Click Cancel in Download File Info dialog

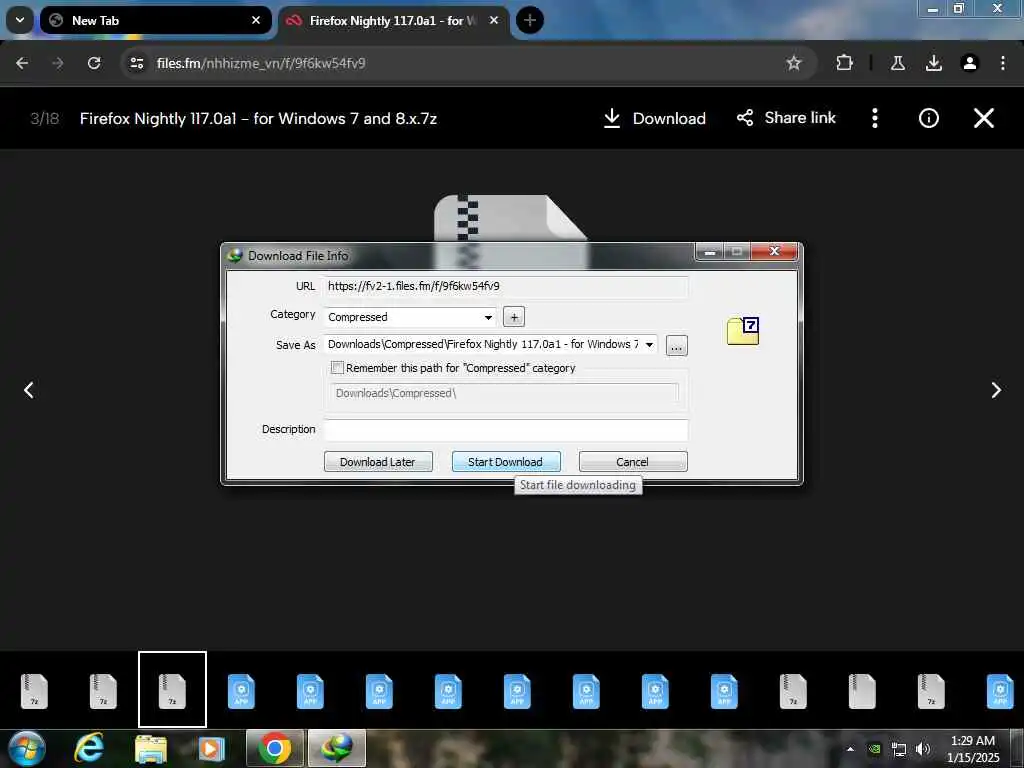click(633, 462)
